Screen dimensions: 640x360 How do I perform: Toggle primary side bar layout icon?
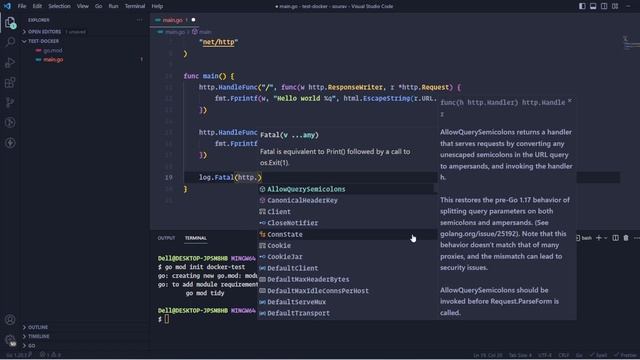pos(582,6)
